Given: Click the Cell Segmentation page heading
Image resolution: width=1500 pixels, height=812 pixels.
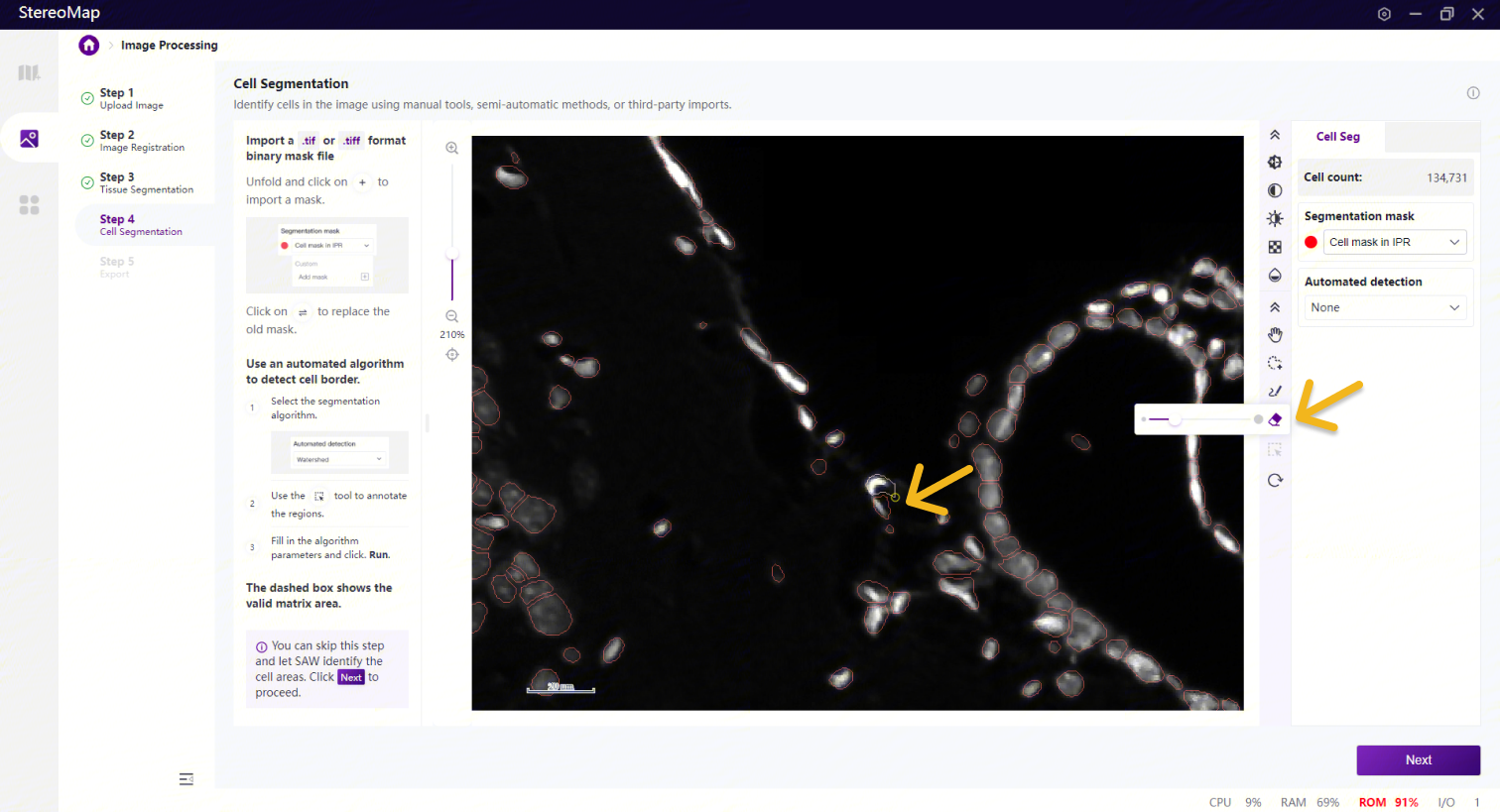Looking at the screenshot, I should tap(291, 84).
